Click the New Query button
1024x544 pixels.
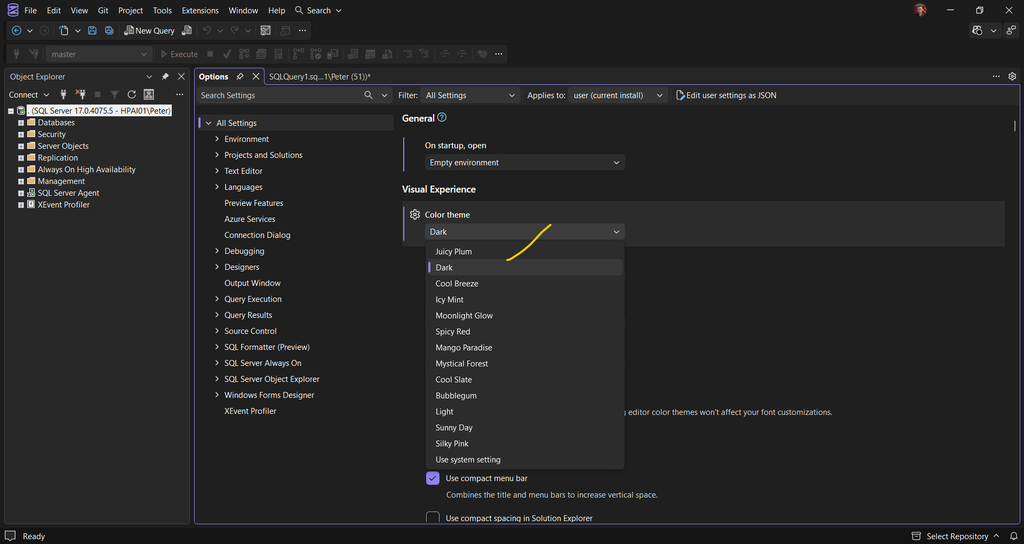149,31
